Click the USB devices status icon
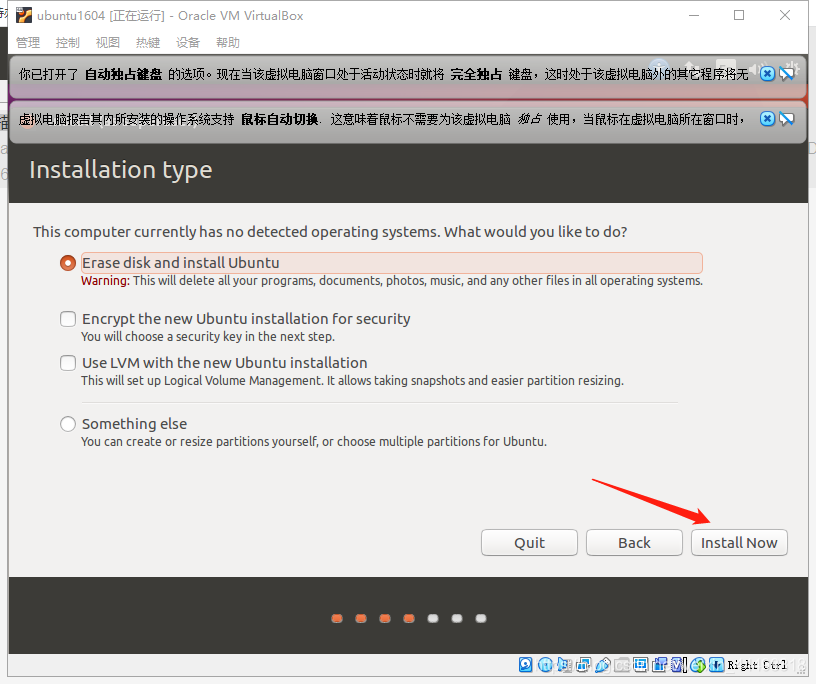The width and height of the screenshot is (816, 684). pyautogui.click(x=603, y=665)
